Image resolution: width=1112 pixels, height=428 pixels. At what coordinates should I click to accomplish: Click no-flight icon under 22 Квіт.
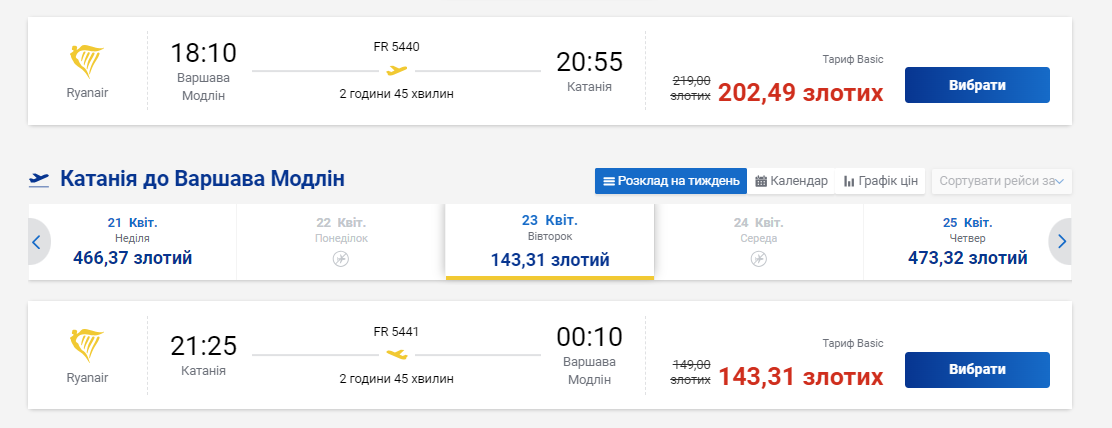click(x=340, y=259)
